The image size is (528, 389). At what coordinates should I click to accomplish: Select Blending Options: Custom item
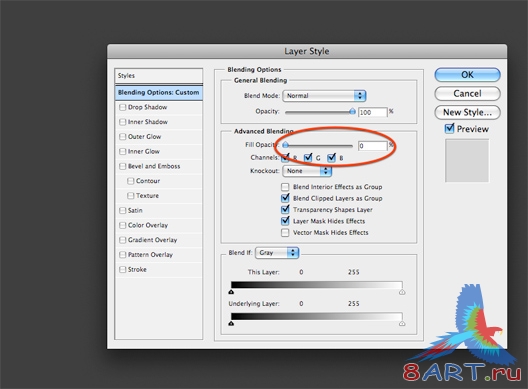[x=159, y=92]
